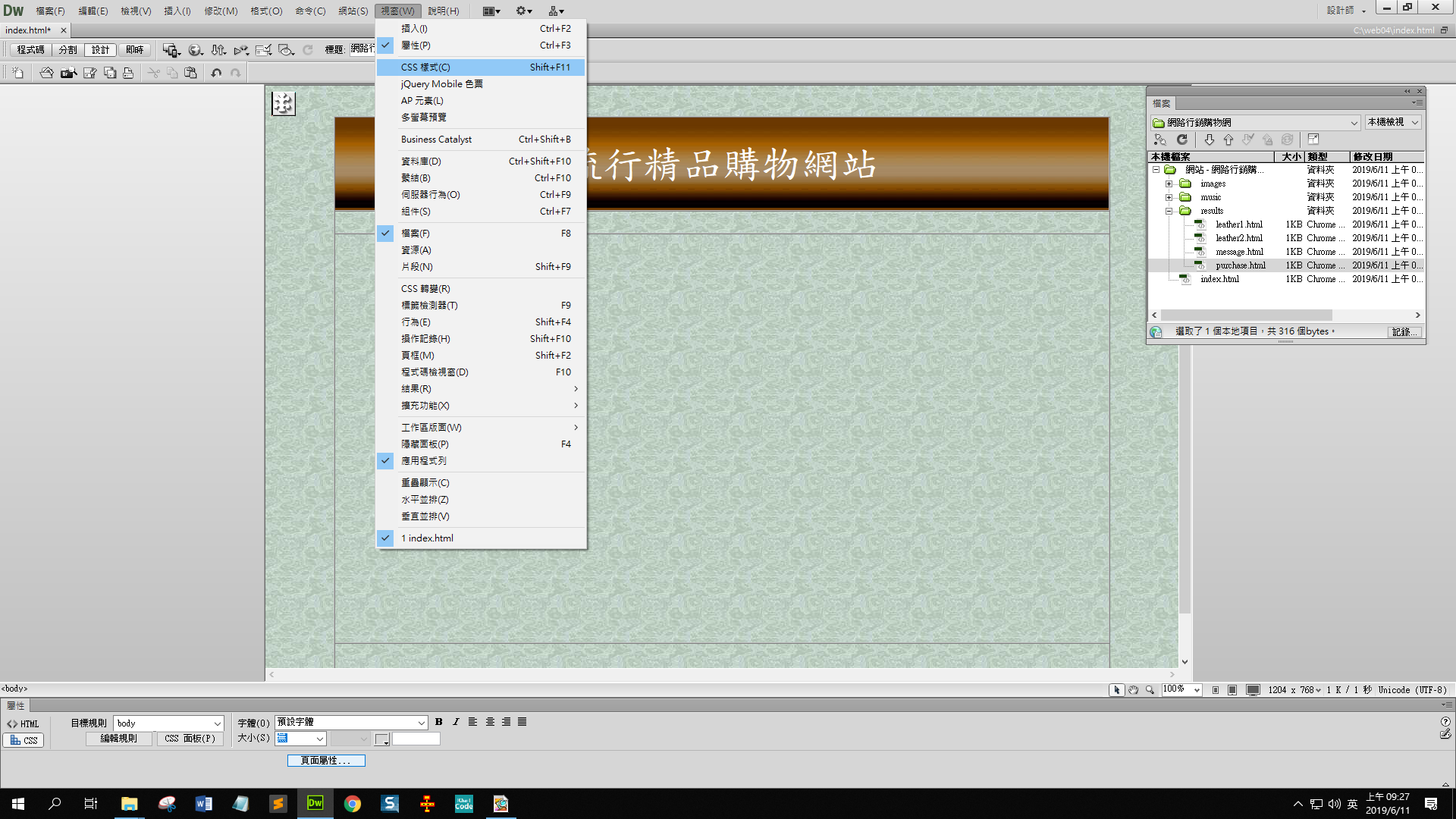This screenshot has width=1456, height=819.
Task: Refresh the Files panel list
Action: (1181, 140)
